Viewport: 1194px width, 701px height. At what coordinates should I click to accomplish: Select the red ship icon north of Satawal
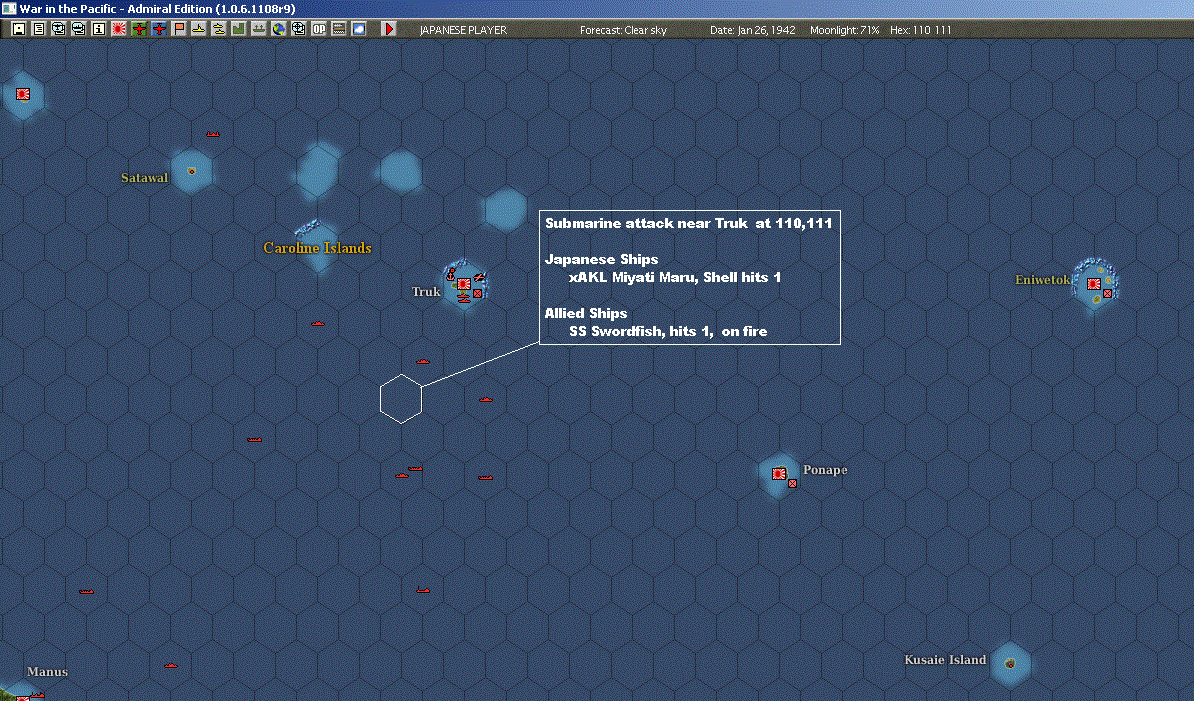point(213,134)
